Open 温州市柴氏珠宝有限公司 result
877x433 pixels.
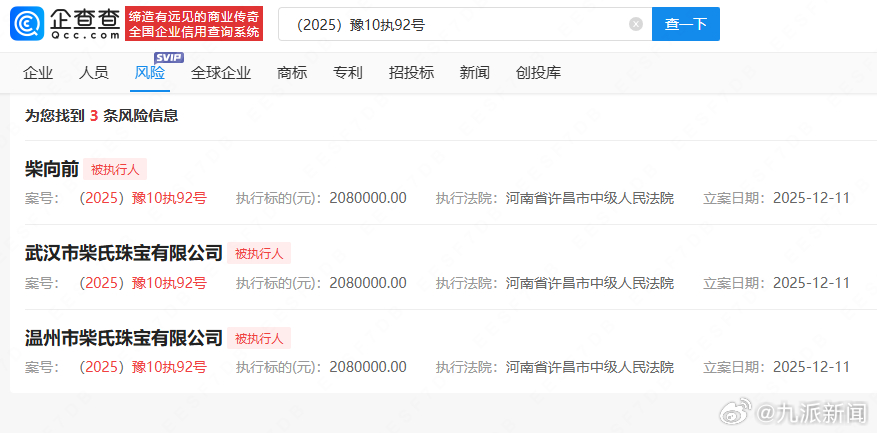(124, 338)
